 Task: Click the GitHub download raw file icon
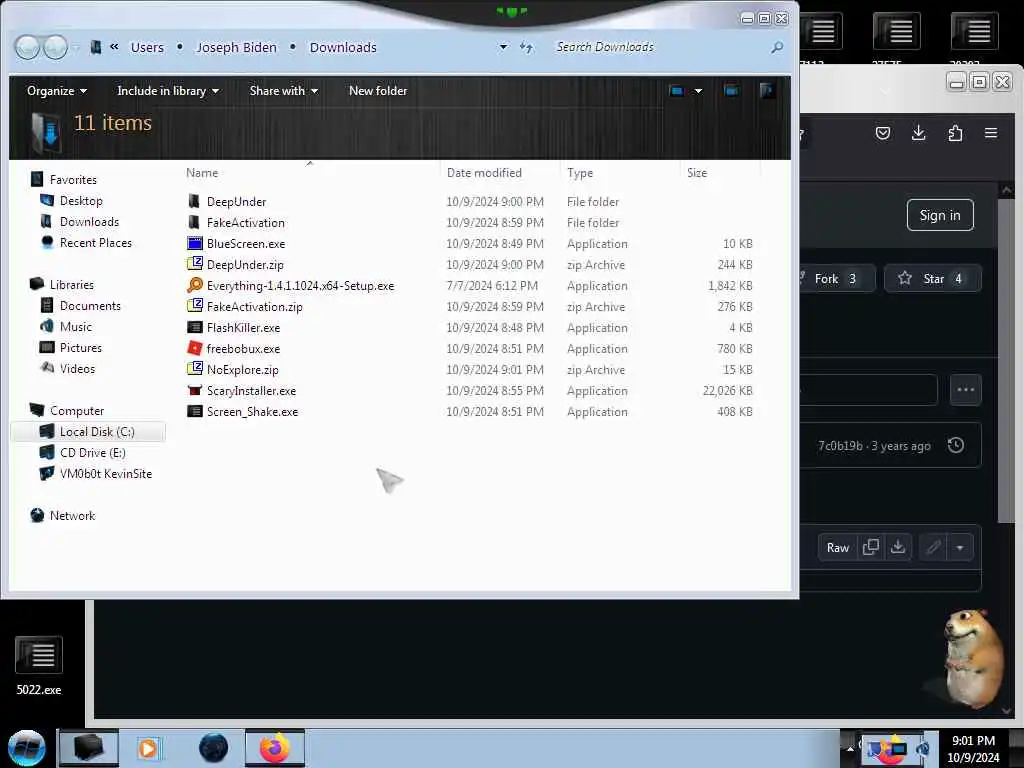click(x=899, y=547)
